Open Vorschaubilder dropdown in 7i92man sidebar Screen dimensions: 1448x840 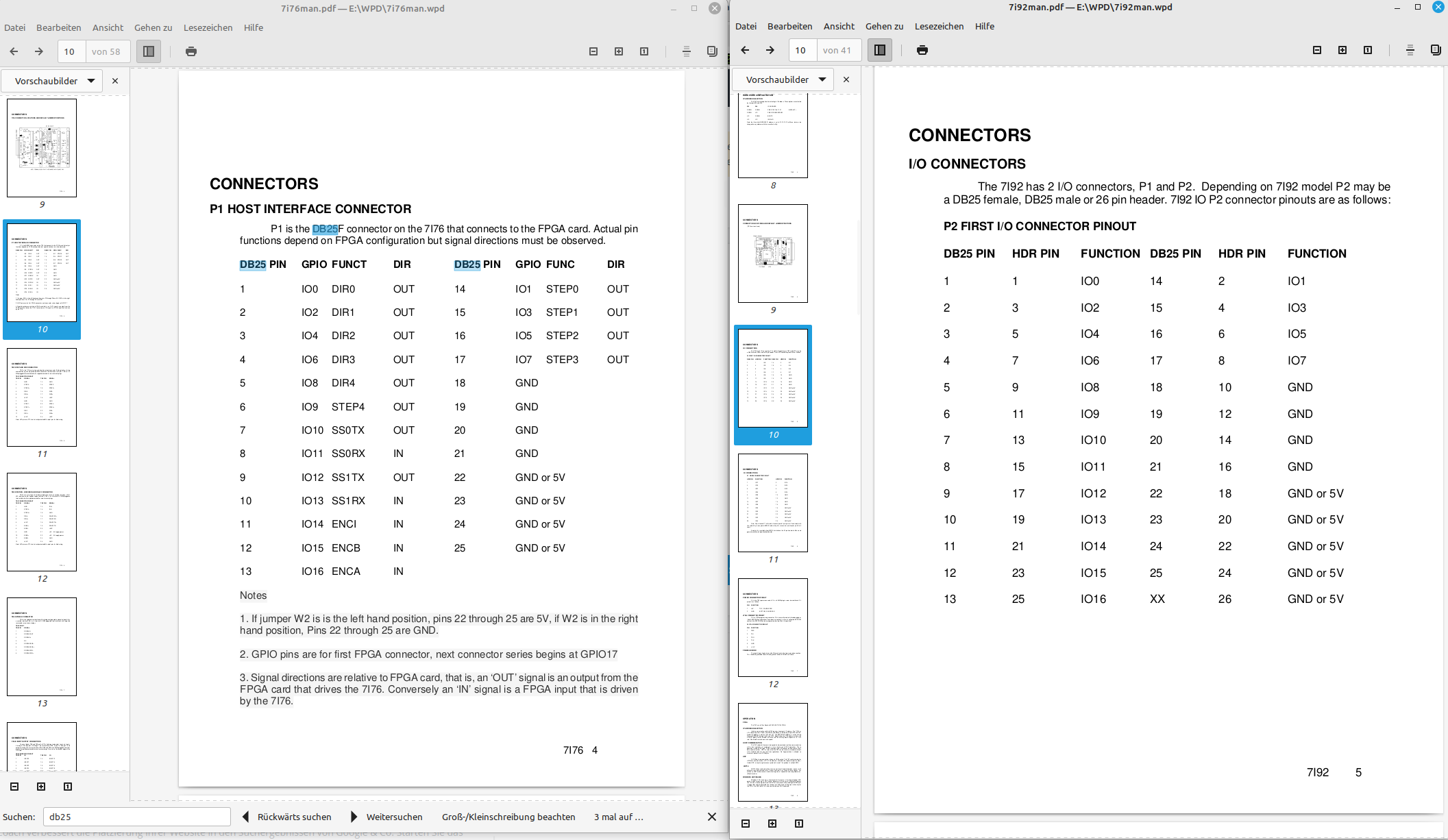[784, 79]
